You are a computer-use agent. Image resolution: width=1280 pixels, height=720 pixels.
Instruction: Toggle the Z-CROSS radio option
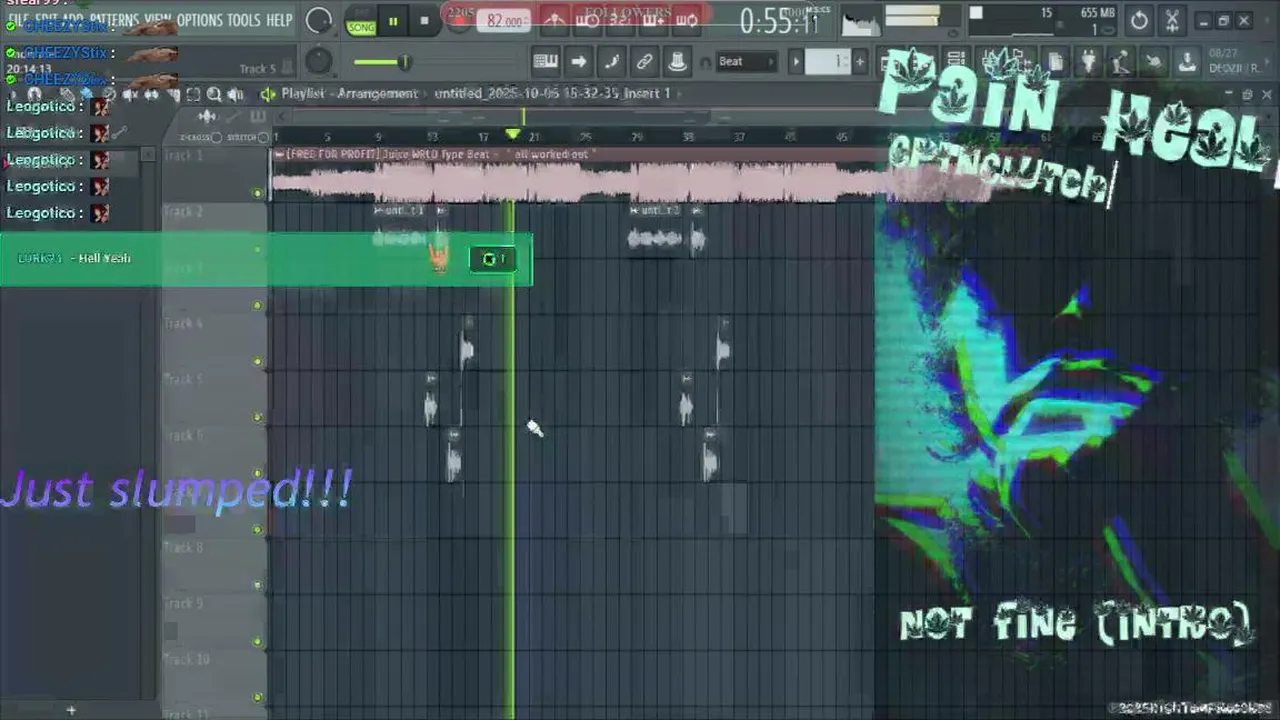tap(216, 137)
